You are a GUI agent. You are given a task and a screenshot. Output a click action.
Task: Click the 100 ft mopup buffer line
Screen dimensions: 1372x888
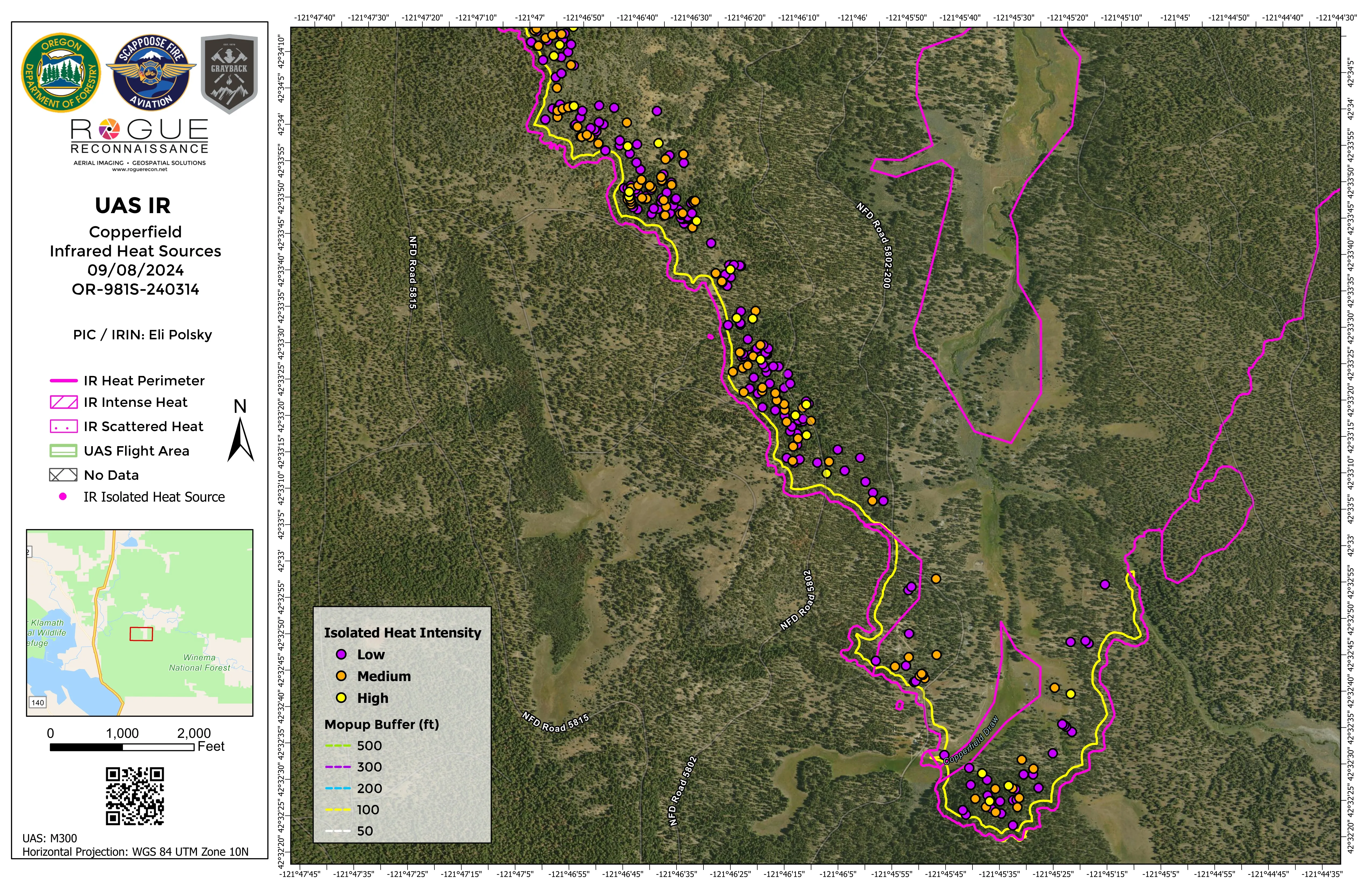click(338, 810)
